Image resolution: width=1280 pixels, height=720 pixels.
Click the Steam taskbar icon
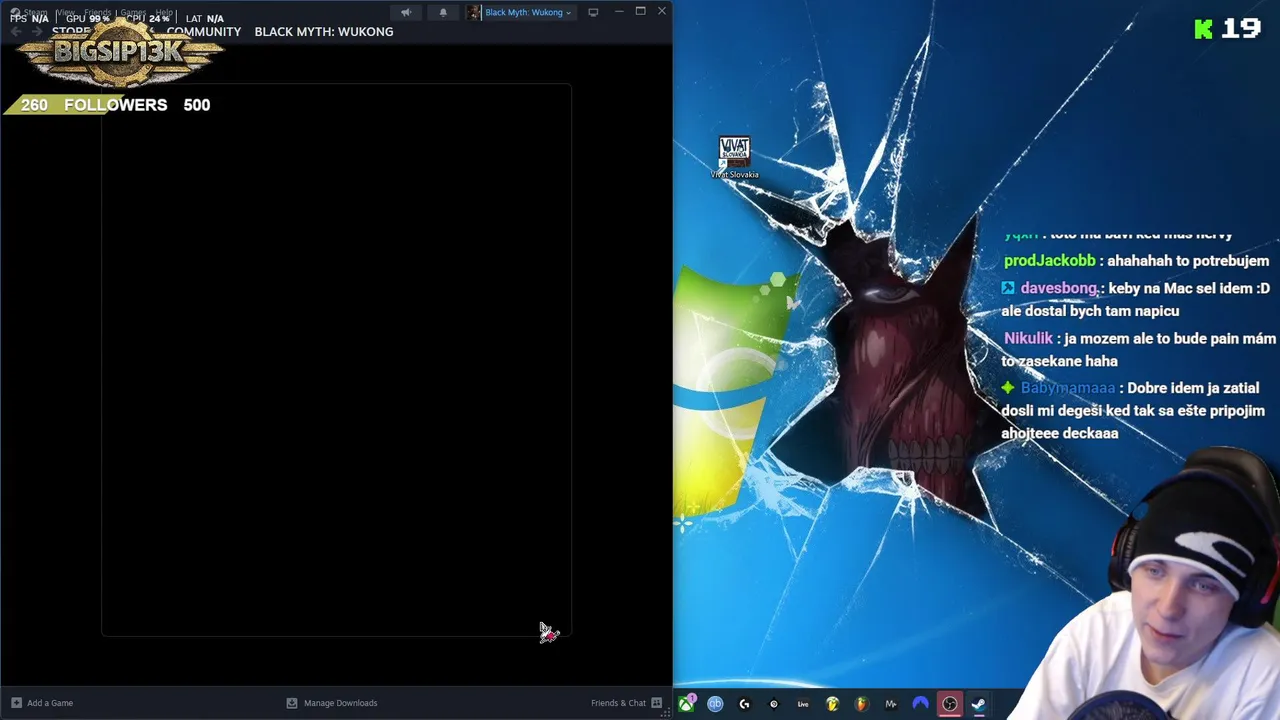(x=978, y=704)
